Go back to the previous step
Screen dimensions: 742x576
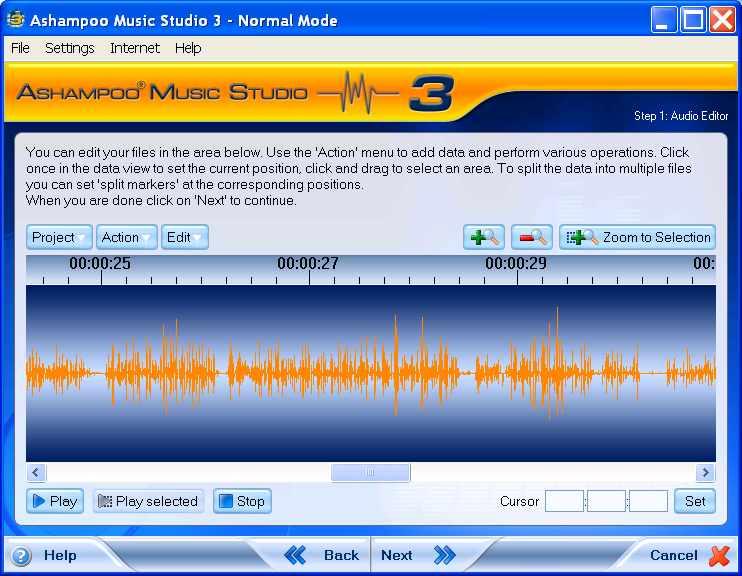tap(322, 555)
